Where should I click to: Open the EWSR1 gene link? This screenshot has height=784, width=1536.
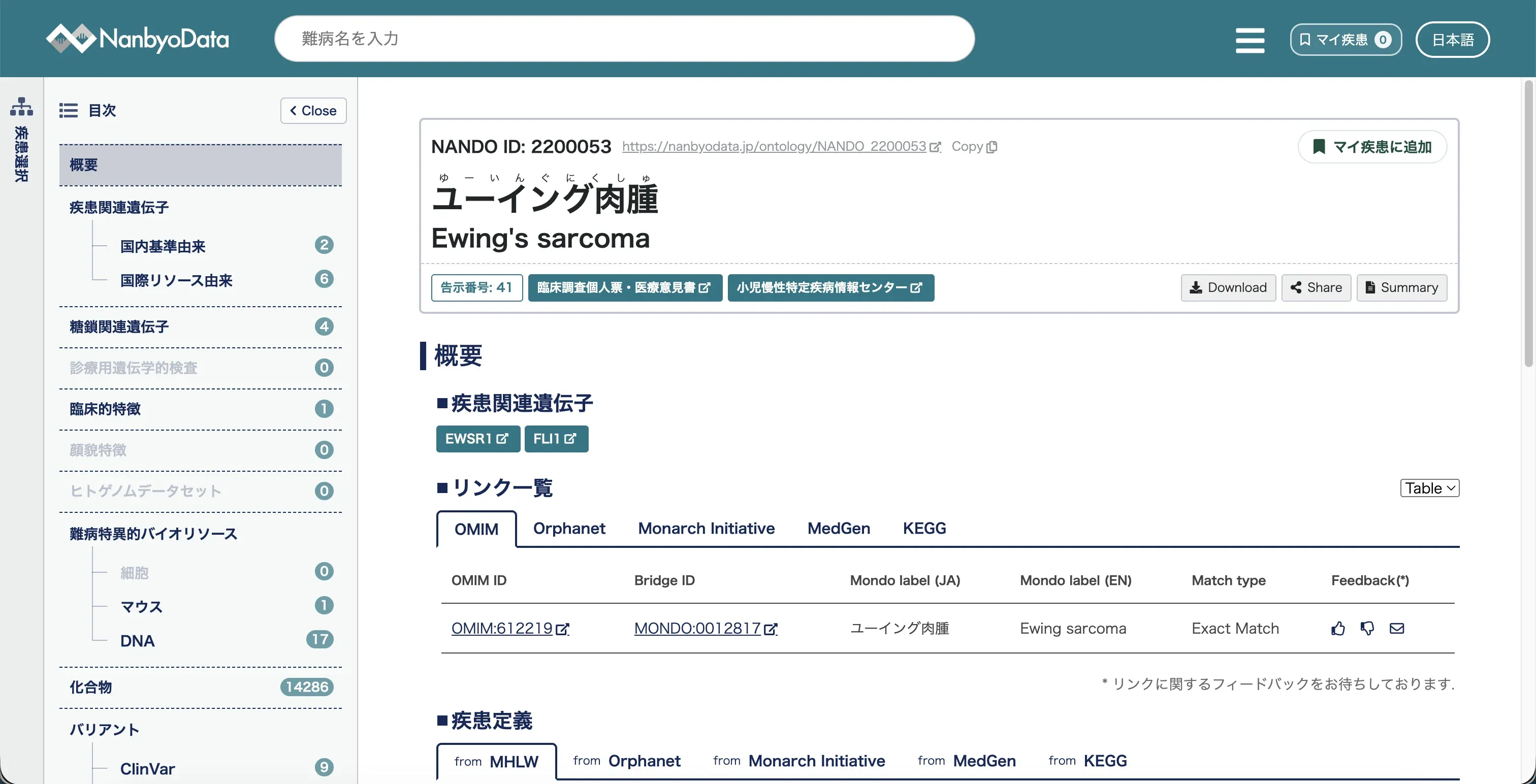tap(477, 439)
